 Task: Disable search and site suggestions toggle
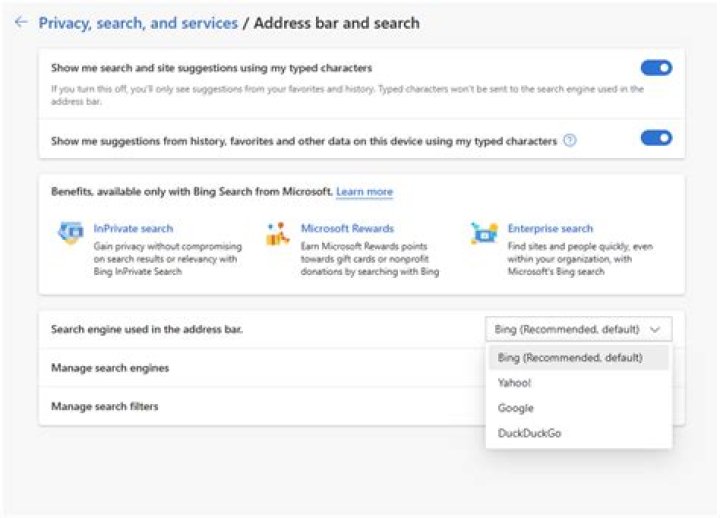coord(656,68)
